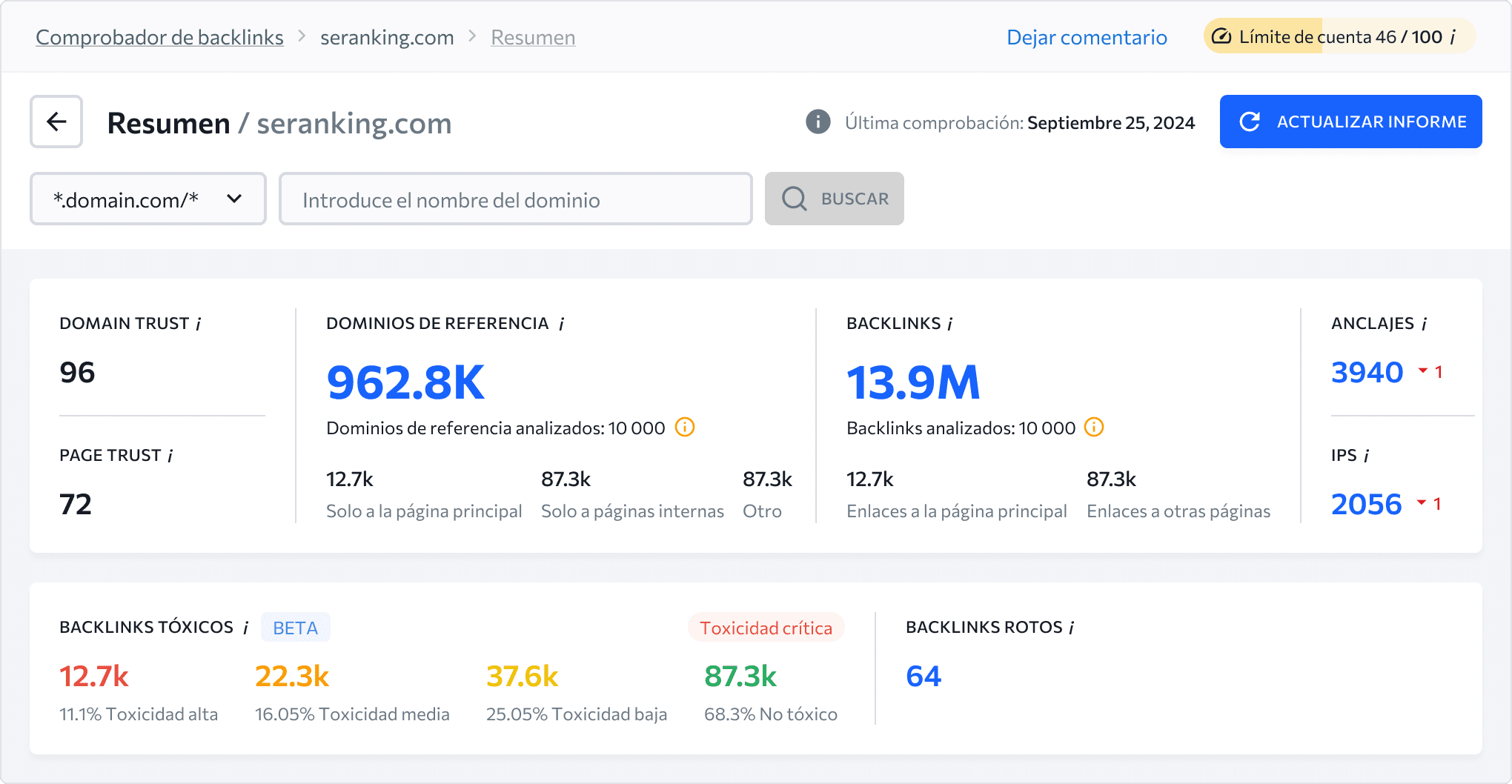Click the Toxicidad crítica badge
The height and width of the screenshot is (784, 1512).
pos(766,628)
